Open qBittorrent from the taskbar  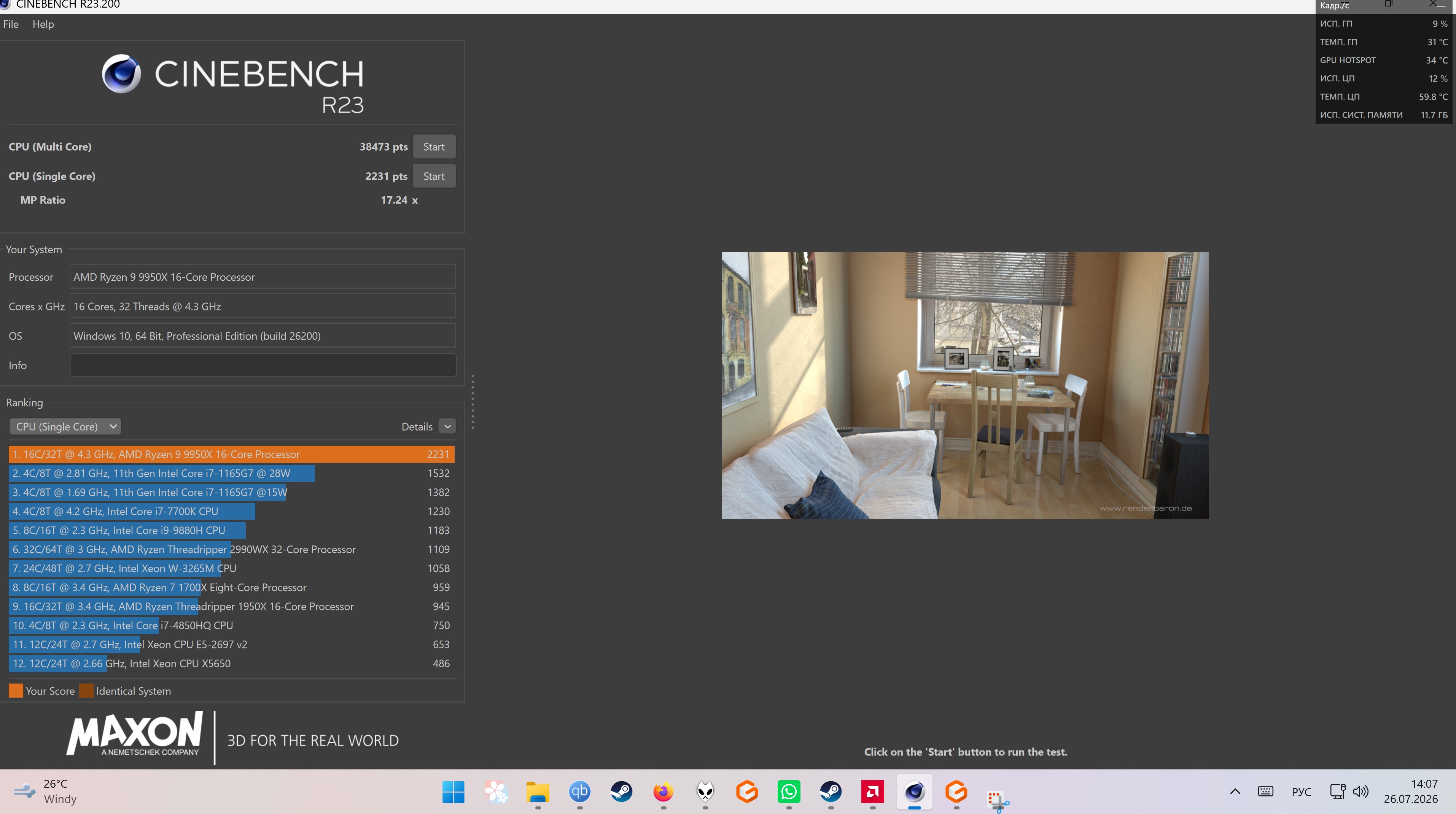[x=579, y=792]
